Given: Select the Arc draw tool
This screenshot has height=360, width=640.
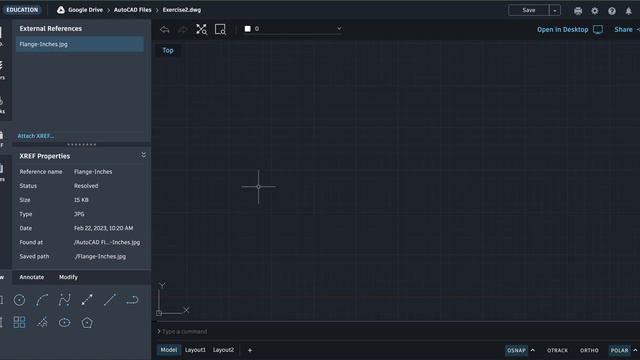Looking at the screenshot, I should click(x=42, y=300).
